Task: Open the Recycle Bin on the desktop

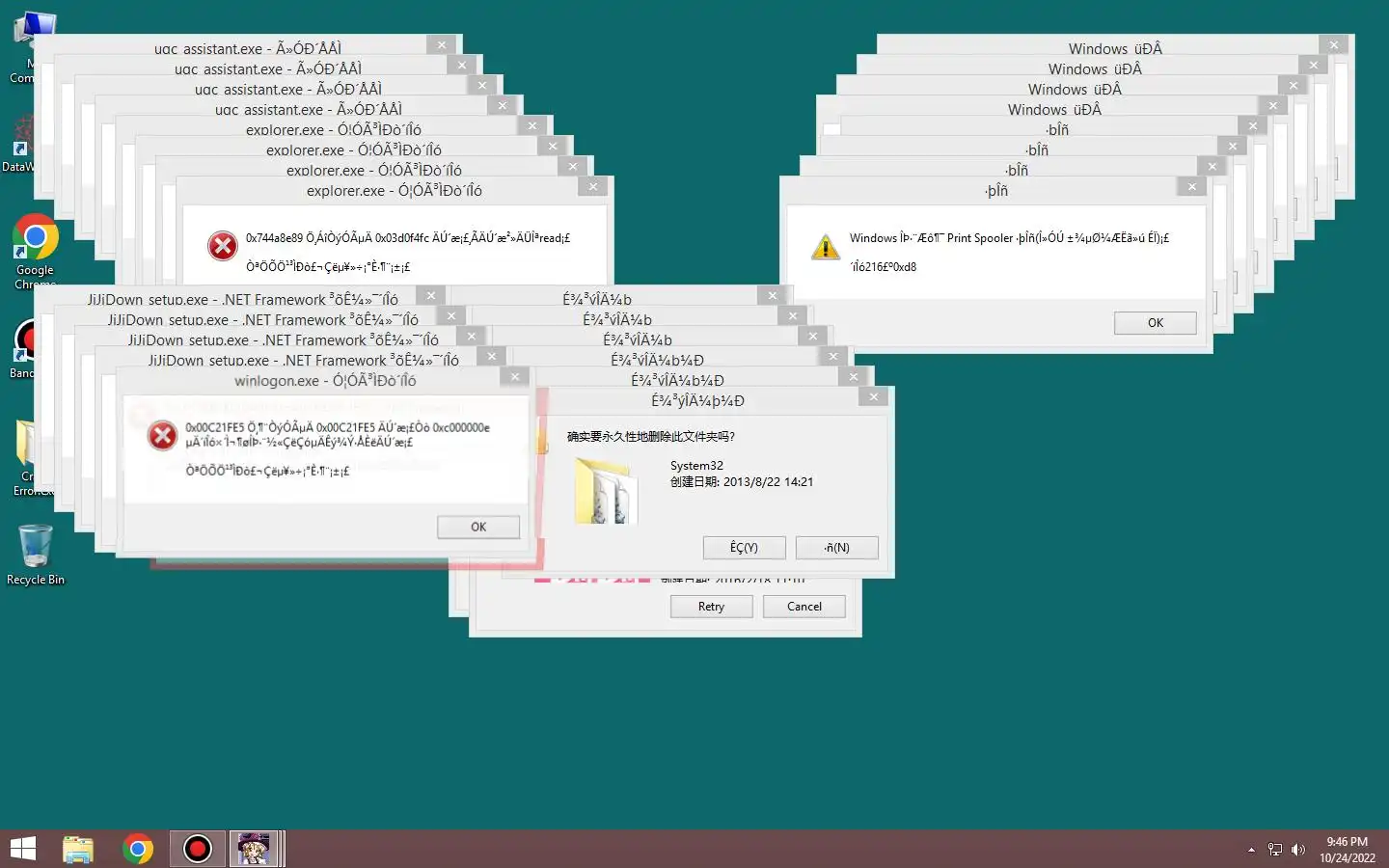Action: 35,555
